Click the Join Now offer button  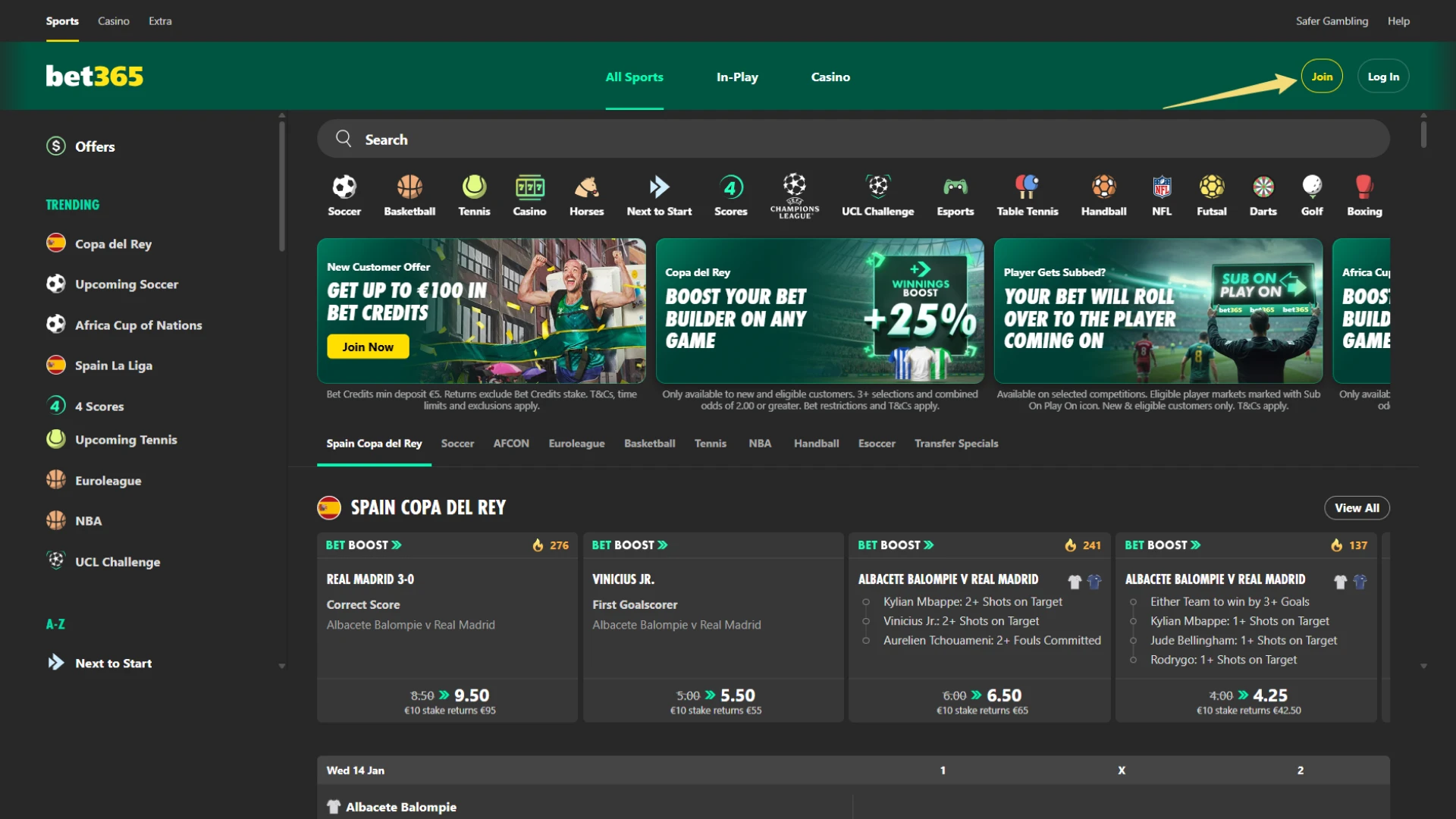tap(367, 347)
